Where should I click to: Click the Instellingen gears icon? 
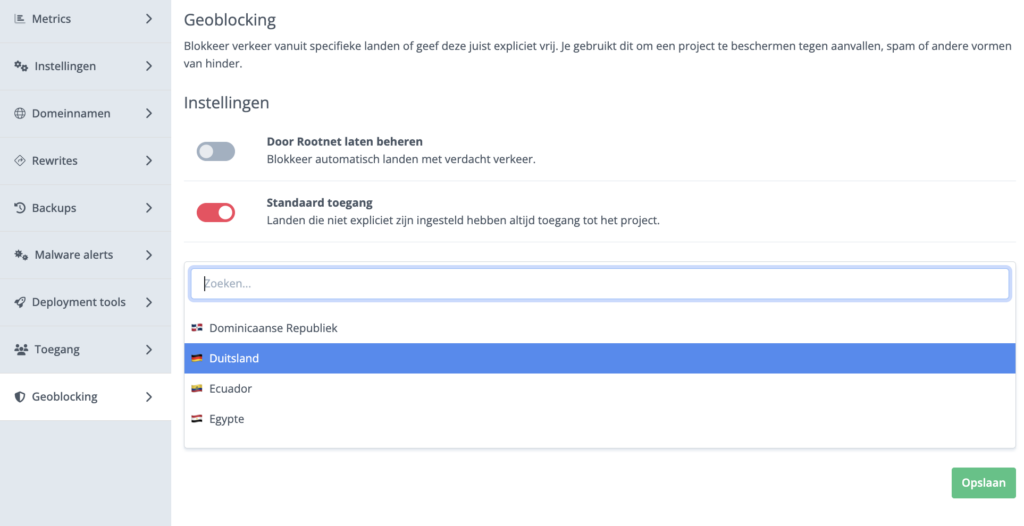[x=21, y=66]
